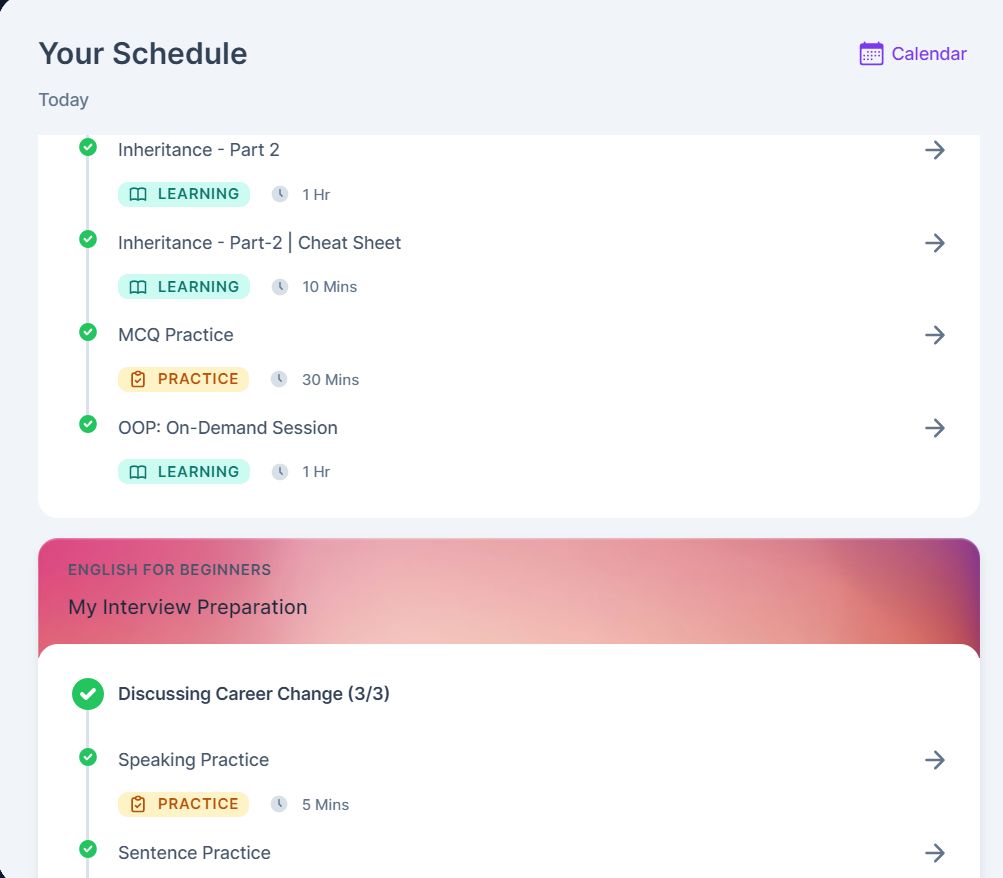Select the Today schedule label

pos(63,100)
